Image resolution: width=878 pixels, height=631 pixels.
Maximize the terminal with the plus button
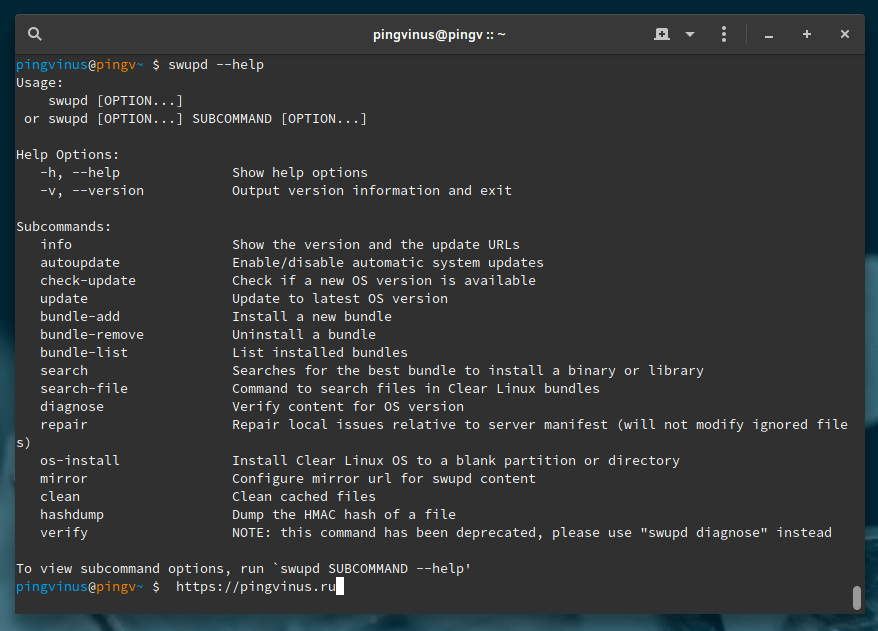pyautogui.click(x=807, y=34)
